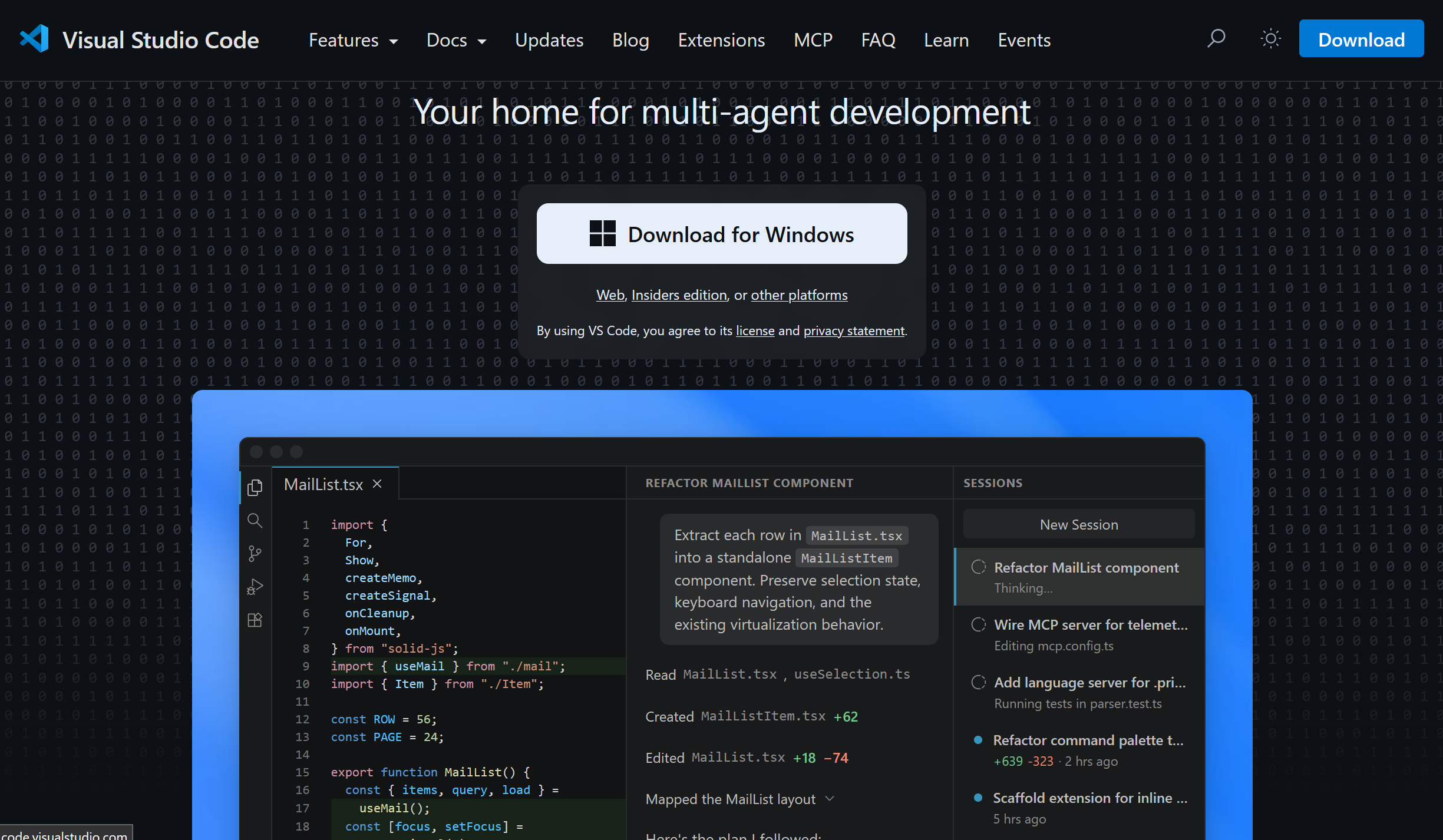Open the Blog nav item

coord(630,40)
